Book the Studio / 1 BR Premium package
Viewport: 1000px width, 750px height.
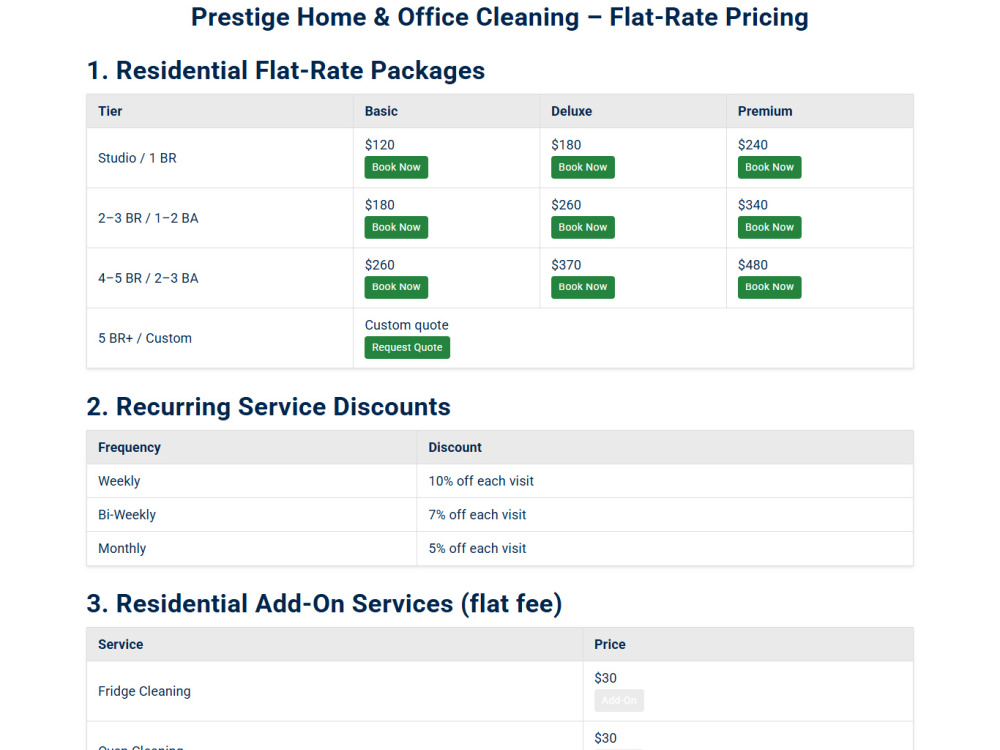[769, 167]
